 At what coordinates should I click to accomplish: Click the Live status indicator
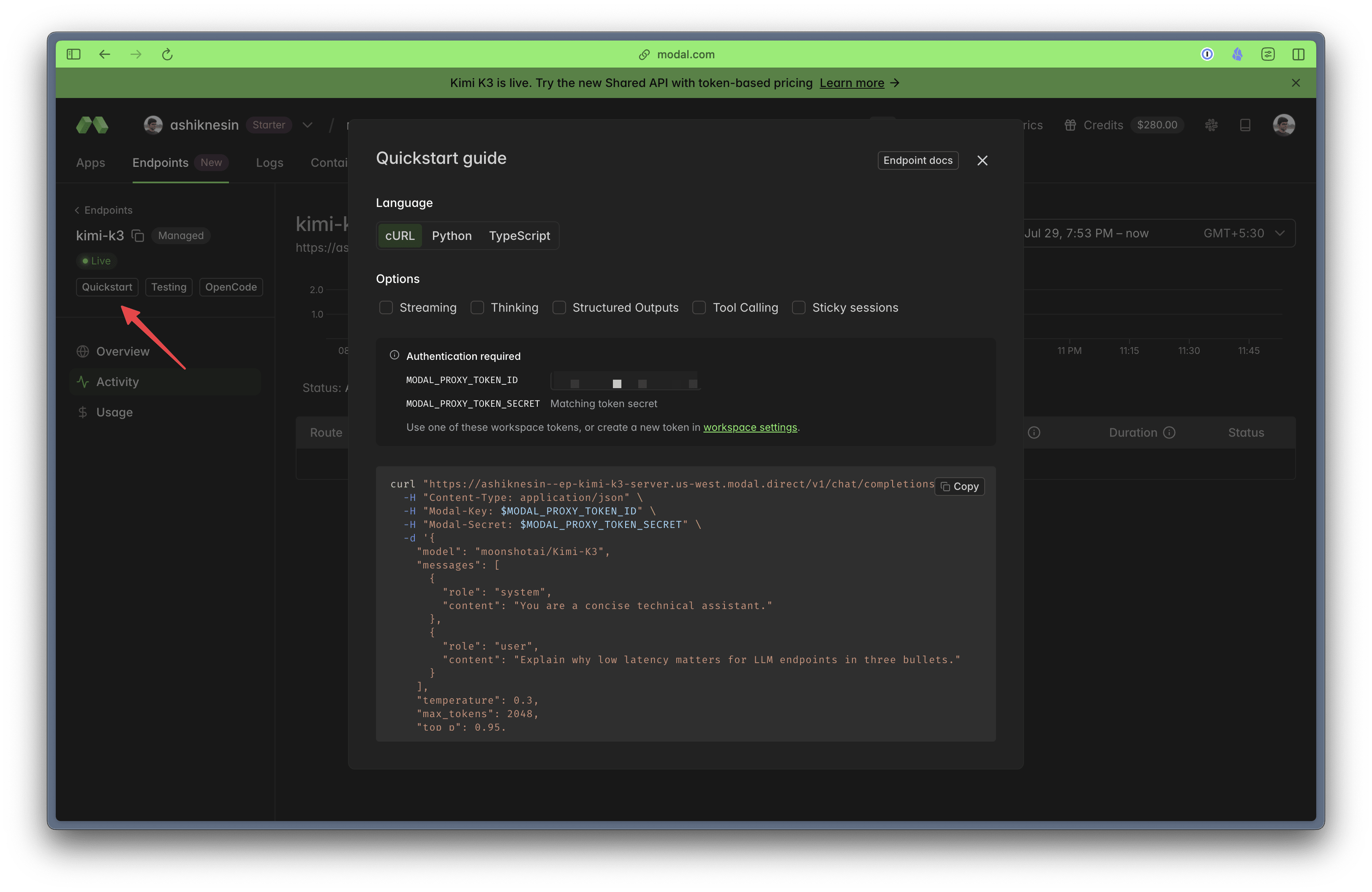point(96,261)
